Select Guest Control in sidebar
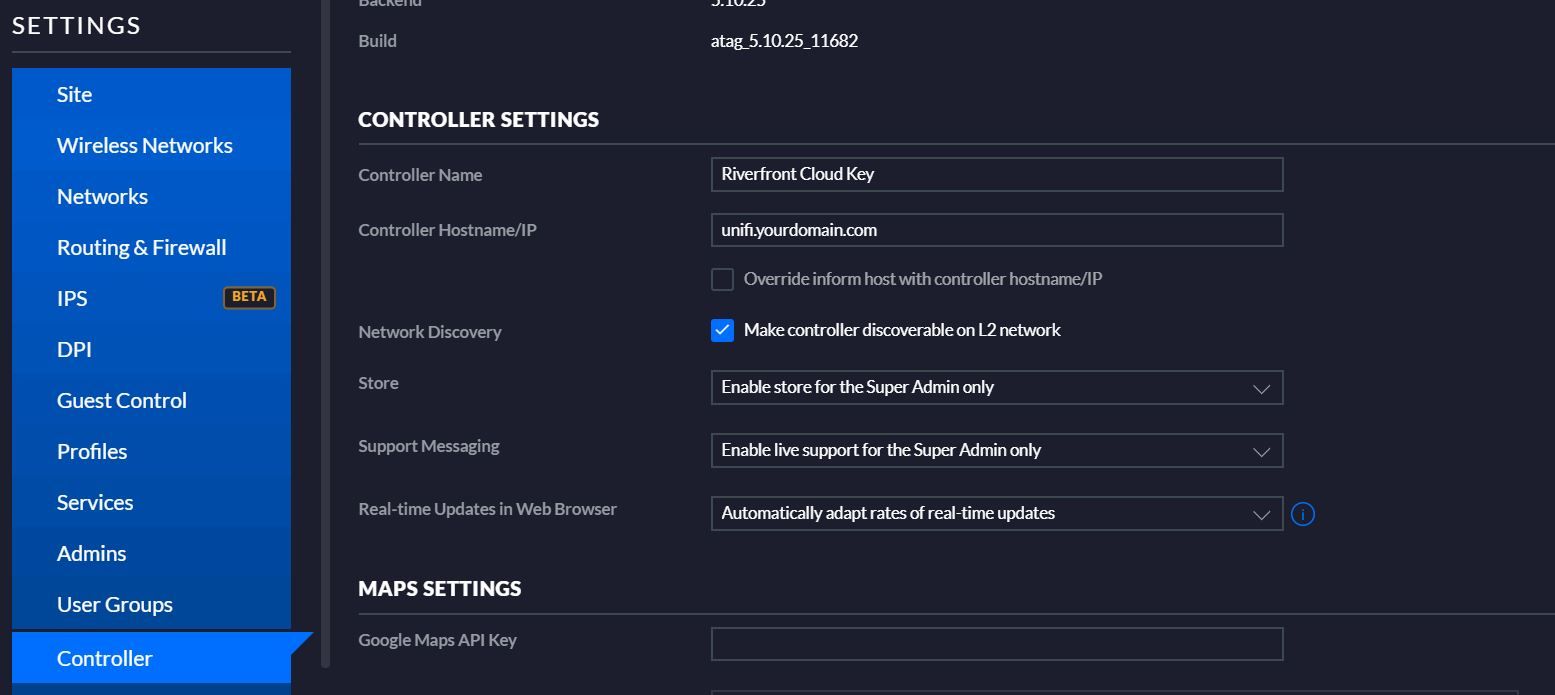 (121, 400)
